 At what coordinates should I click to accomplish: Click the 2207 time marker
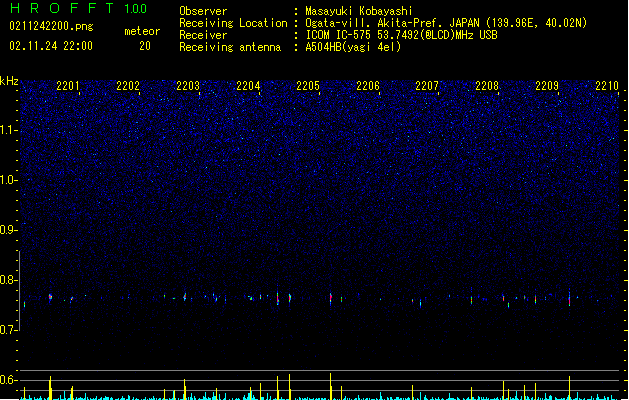coord(427,86)
